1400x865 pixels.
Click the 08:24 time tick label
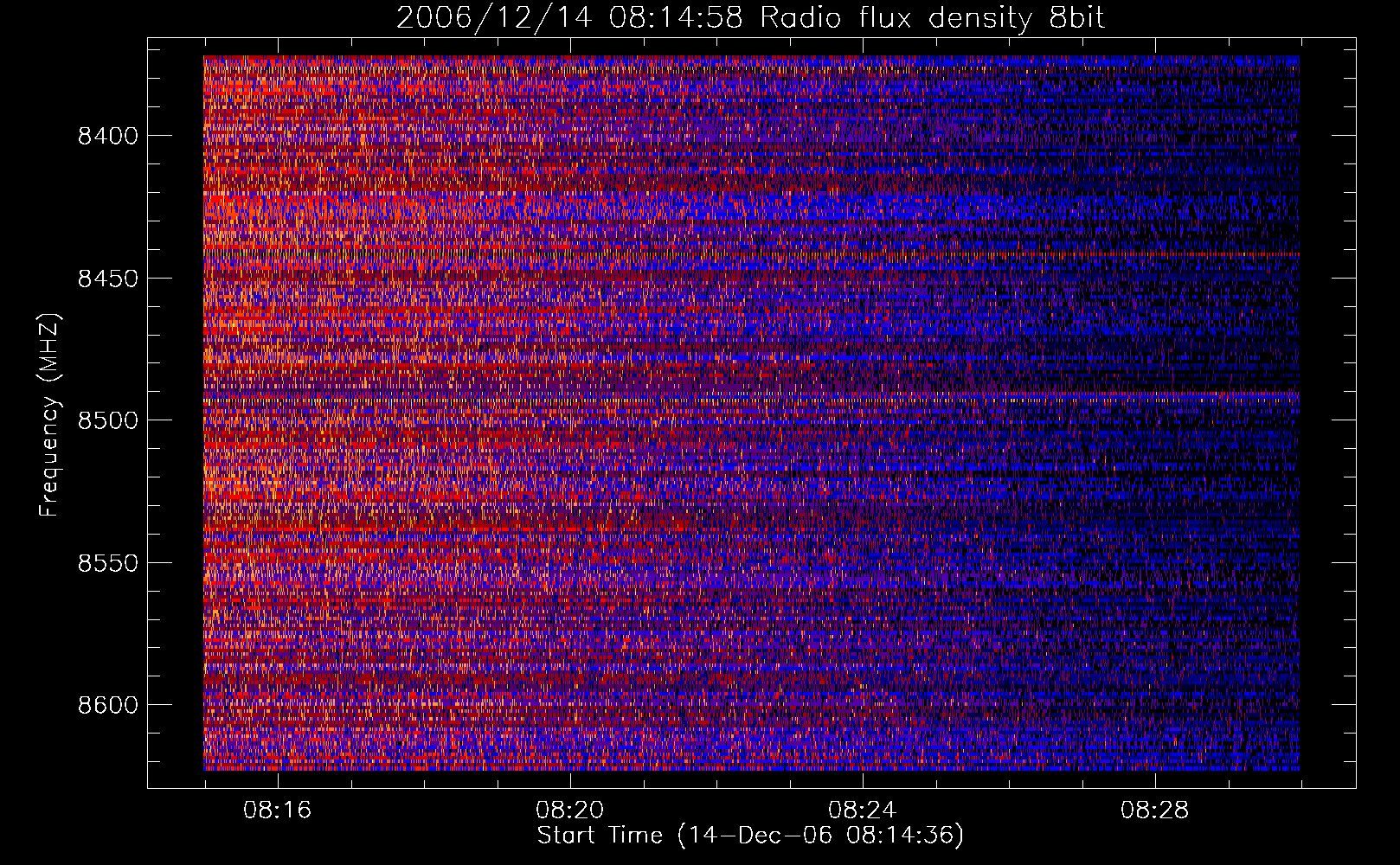pos(862,811)
